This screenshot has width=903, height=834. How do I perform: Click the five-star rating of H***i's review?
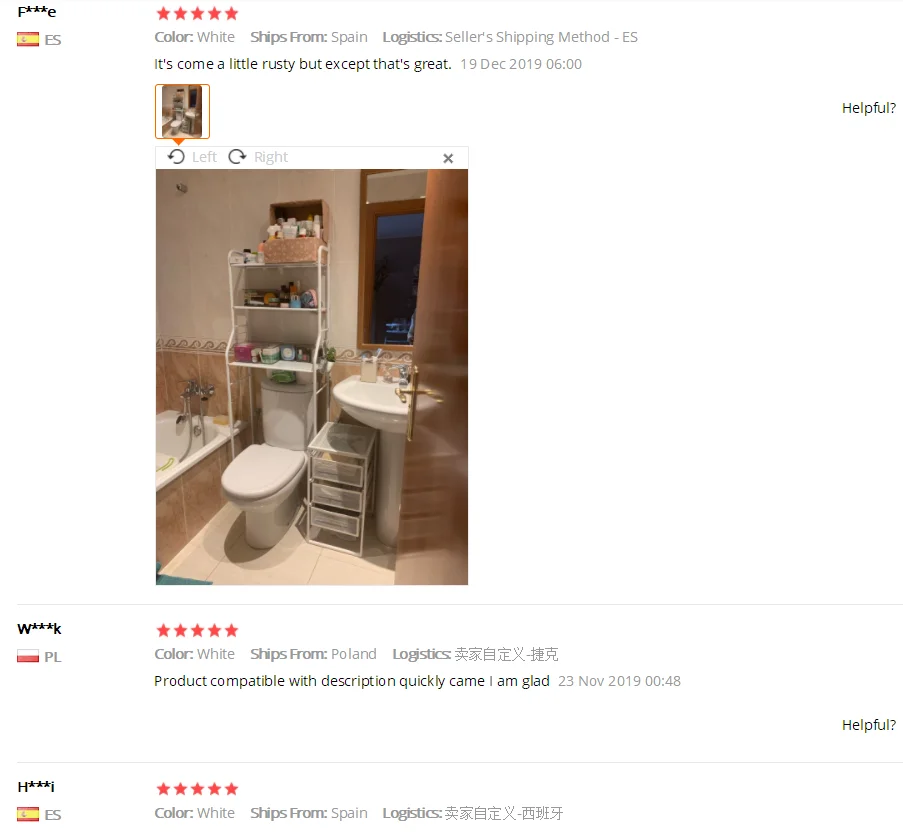[x=197, y=788]
